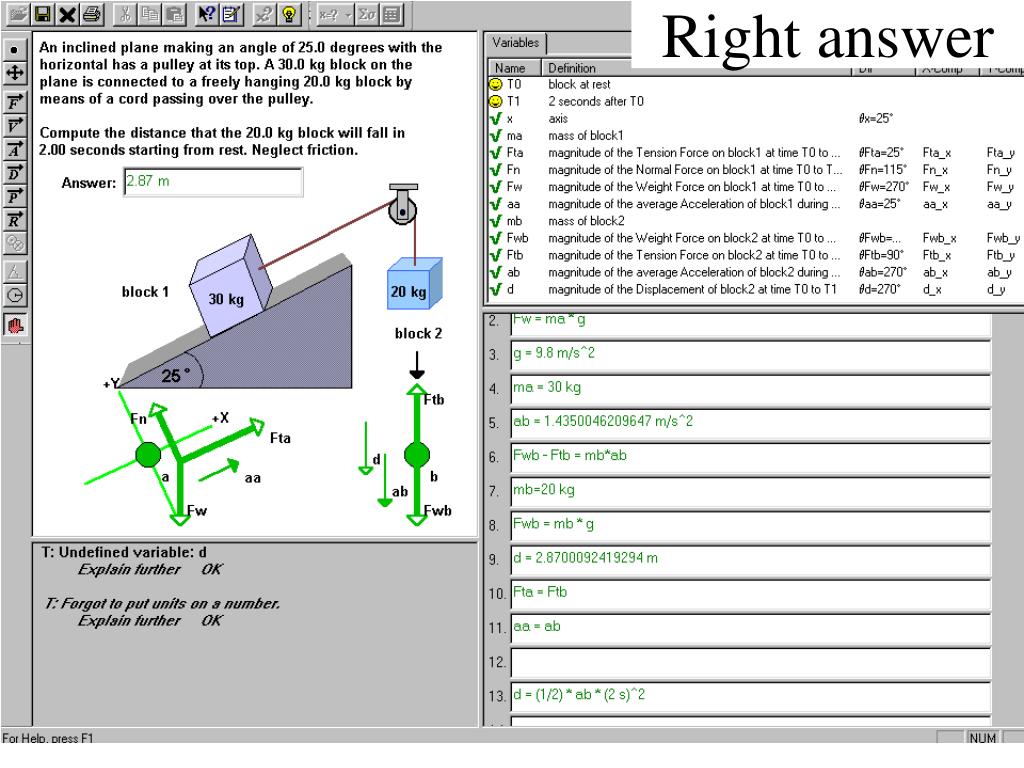Click the Name column header
1024x768 pixels.
[515, 68]
